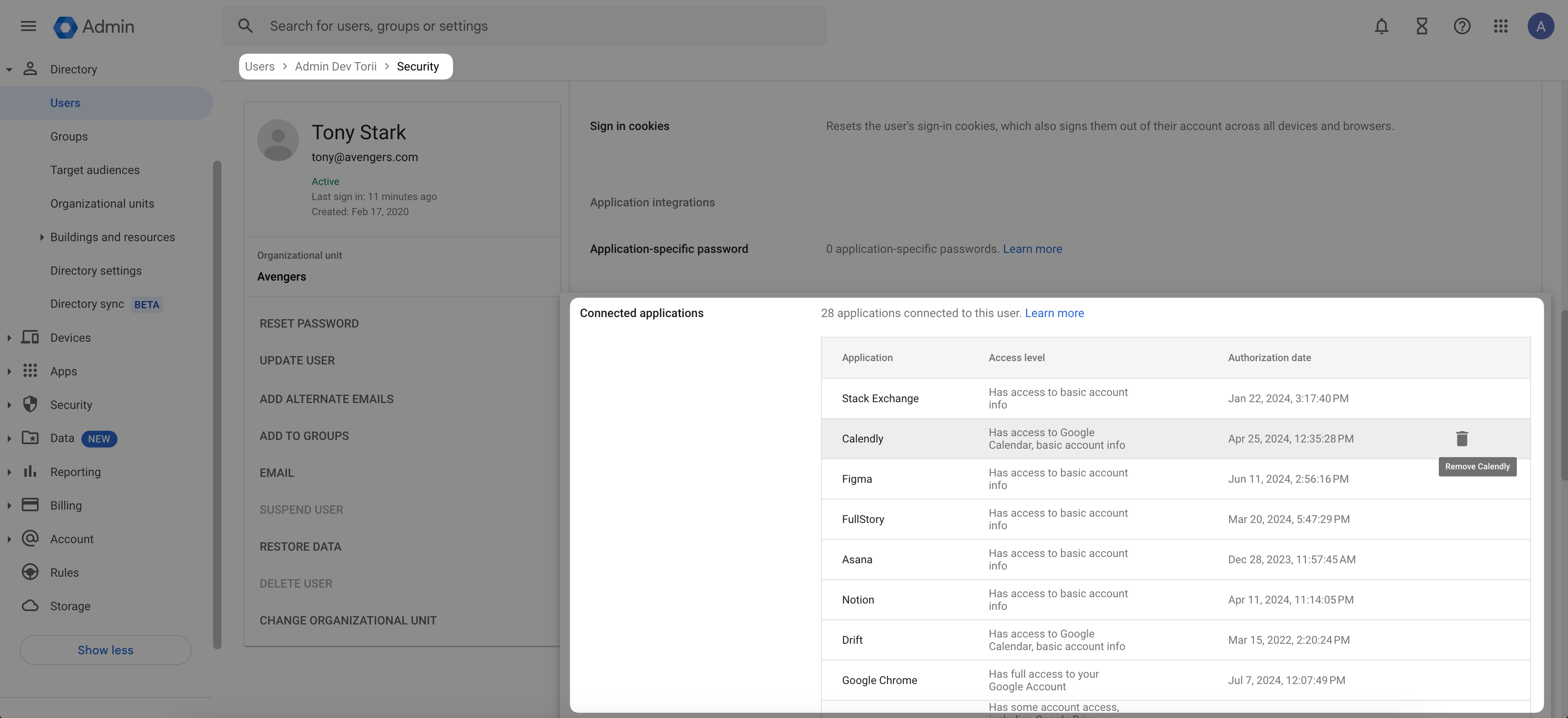
Task: Click Tony Stark's profile avatar
Action: (278, 140)
